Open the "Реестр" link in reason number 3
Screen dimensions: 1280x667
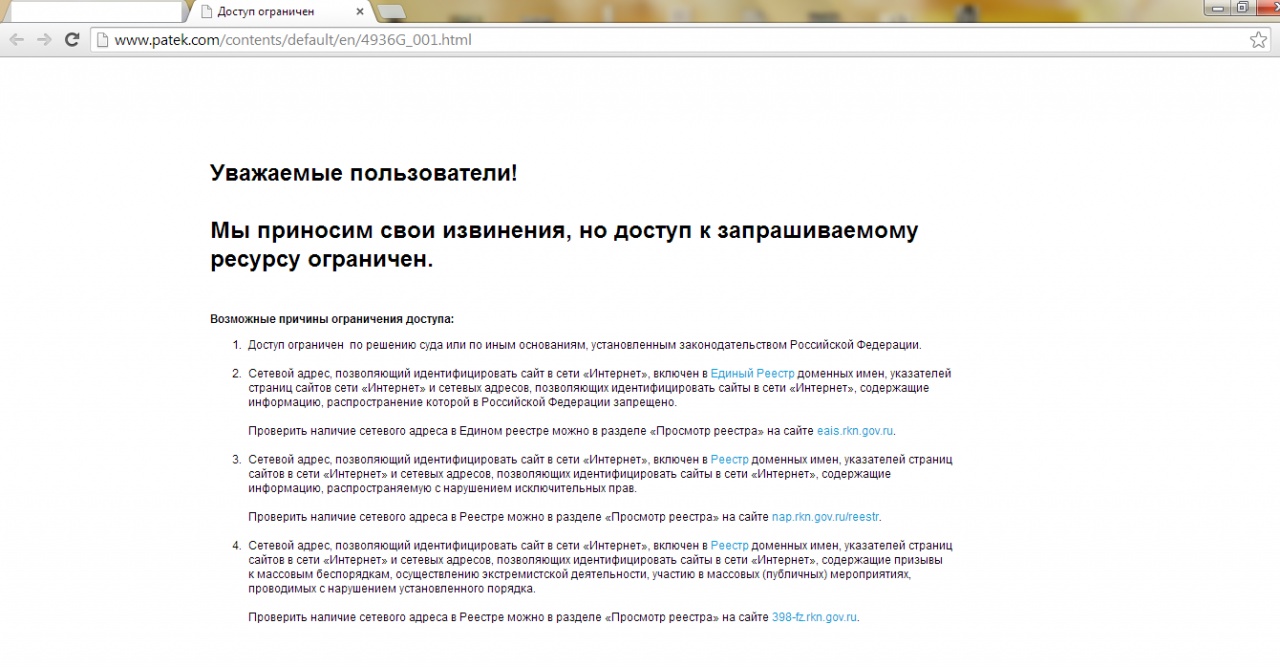pyautogui.click(x=729, y=460)
